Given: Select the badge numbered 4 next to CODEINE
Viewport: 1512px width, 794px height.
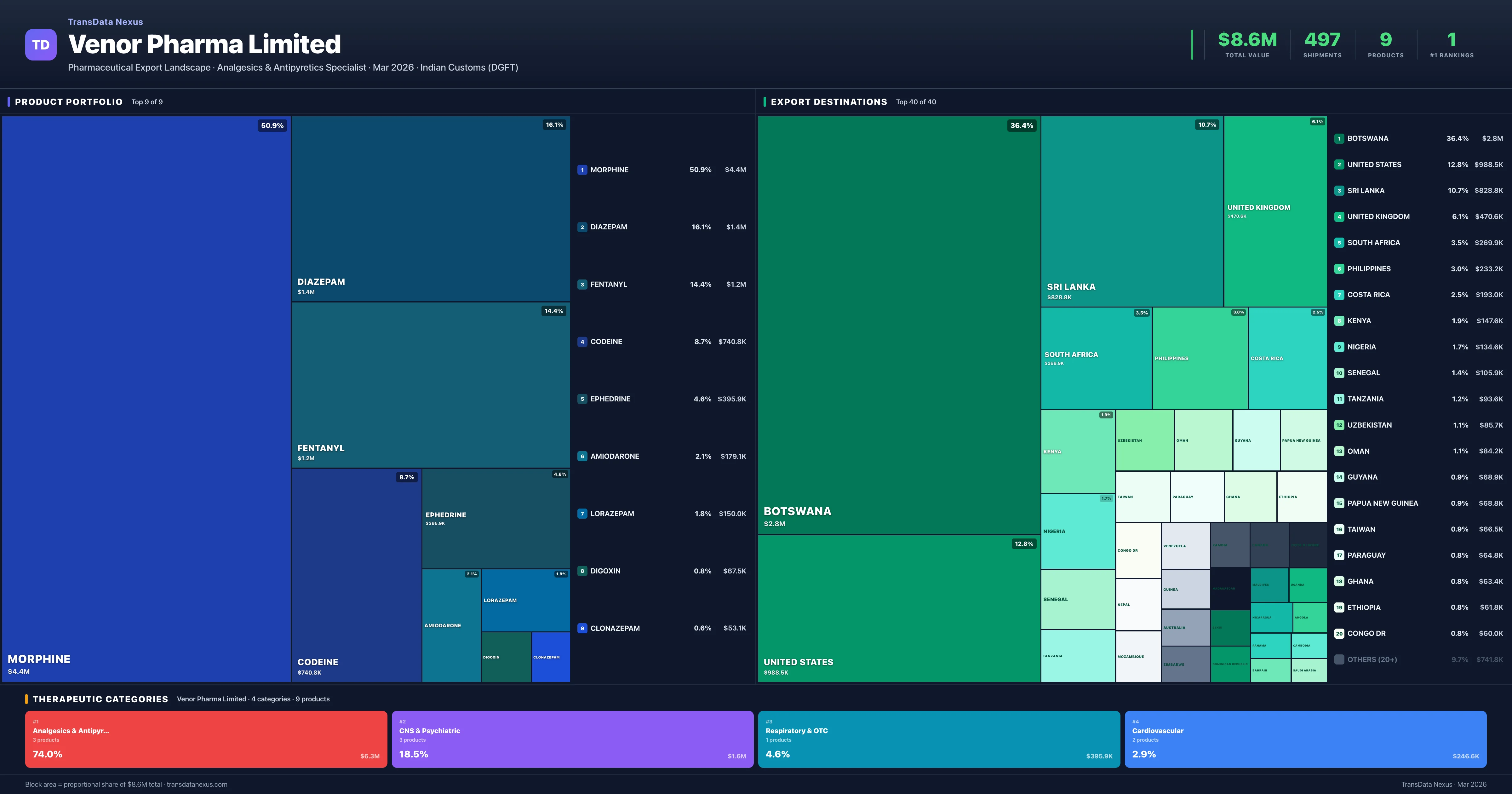Looking at the screenshot, I should pos(582,341).
